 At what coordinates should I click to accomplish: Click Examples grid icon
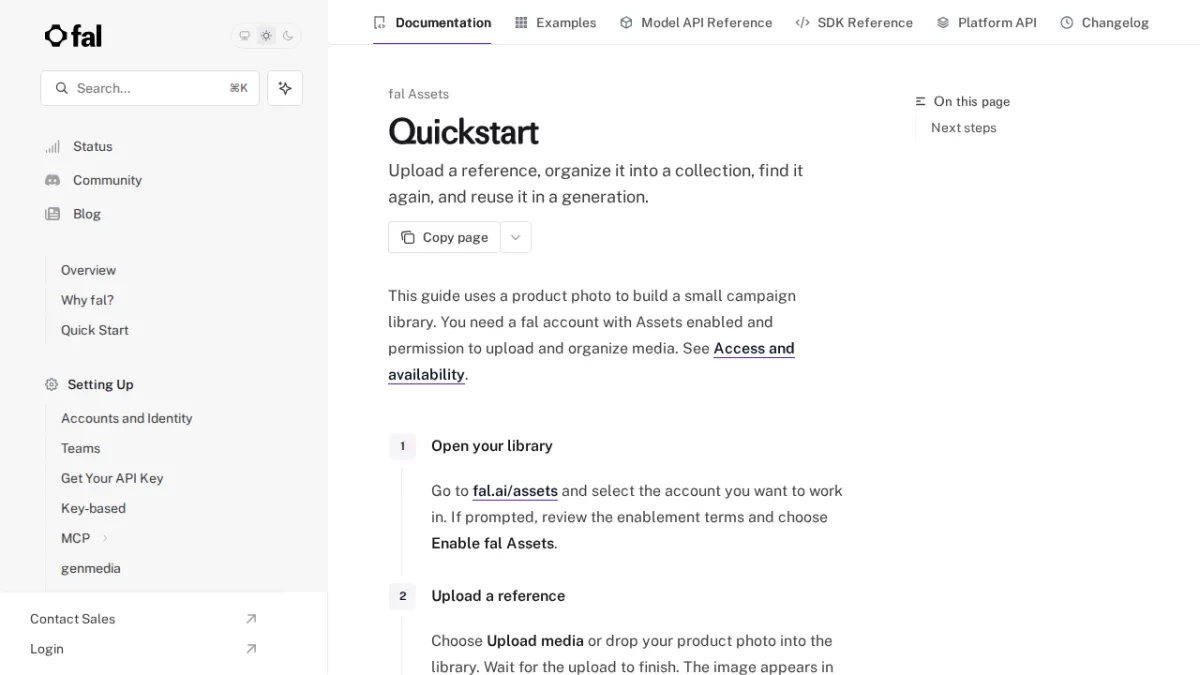tap(521, 22)
